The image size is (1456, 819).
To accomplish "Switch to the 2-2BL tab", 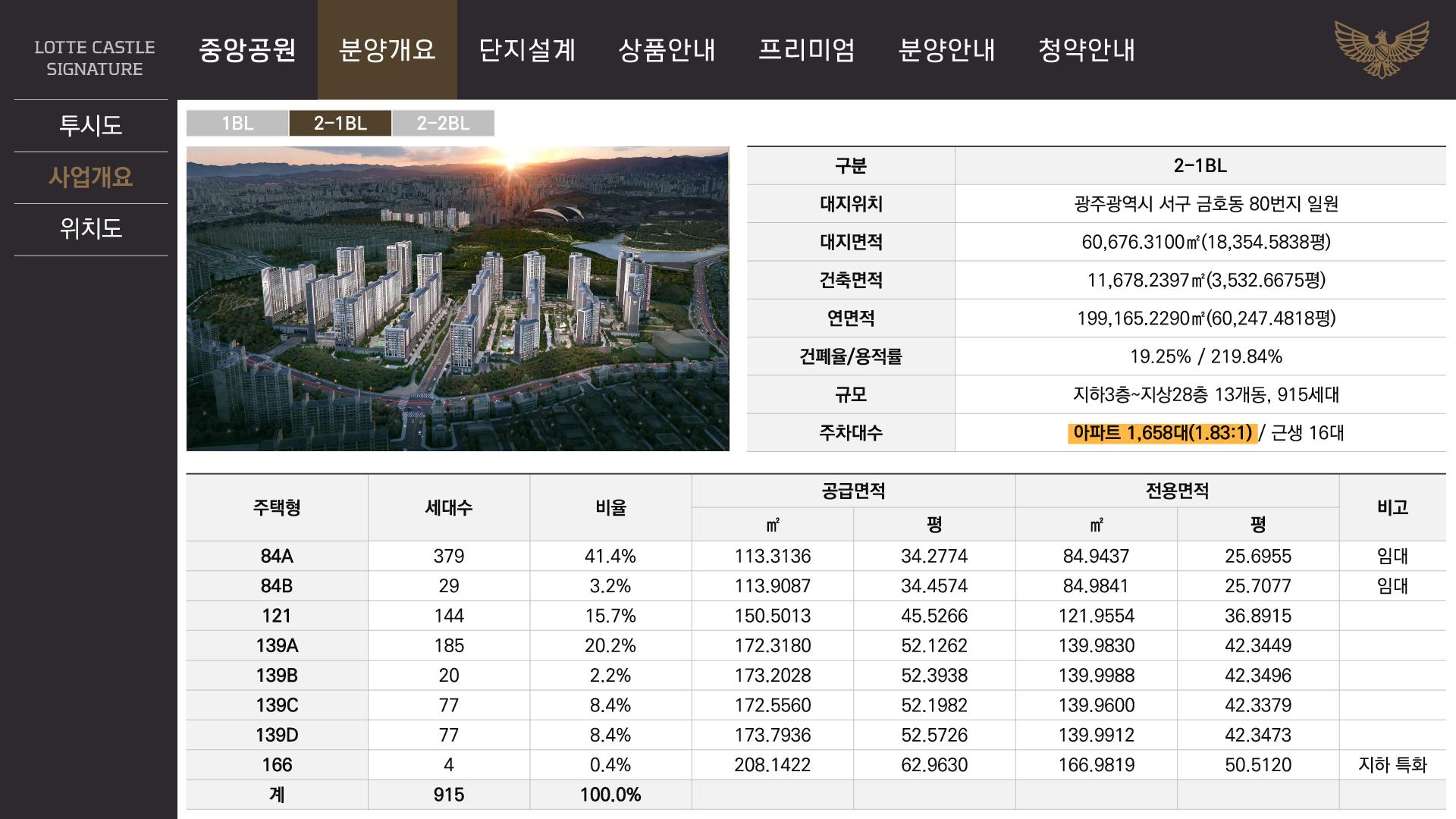I will pos(443,123).
